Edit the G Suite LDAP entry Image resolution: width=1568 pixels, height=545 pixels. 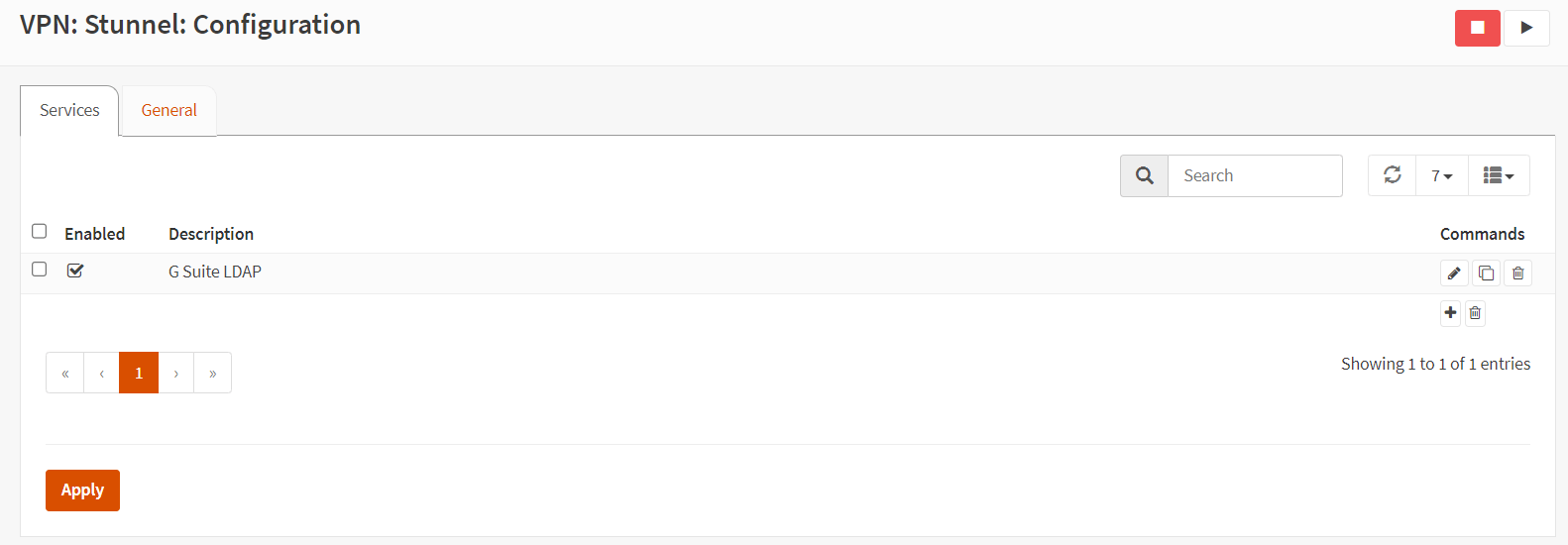pos(1454,273)
